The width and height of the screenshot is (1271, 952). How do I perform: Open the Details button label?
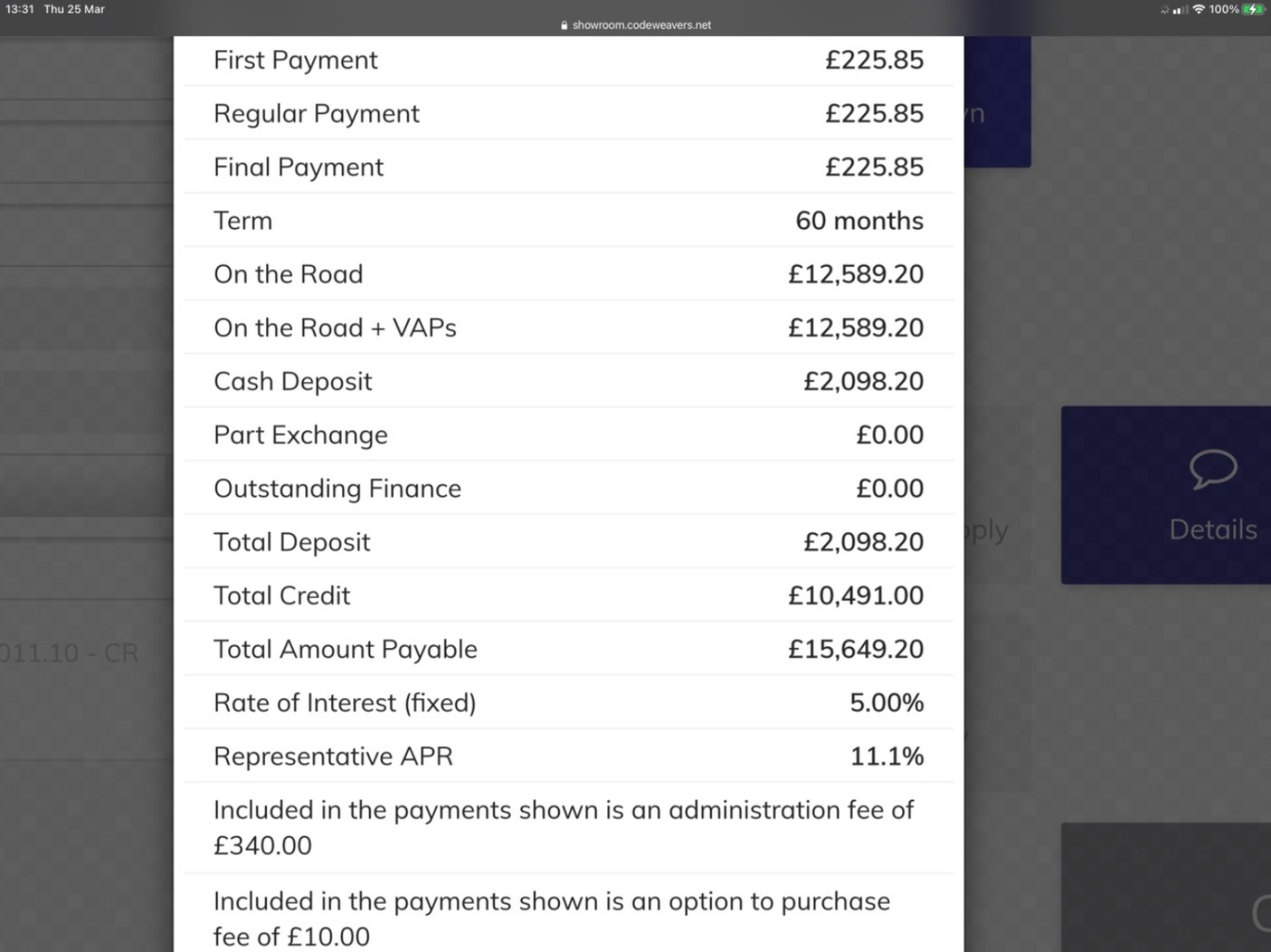pyautogui.click(x=1213, y=529)
